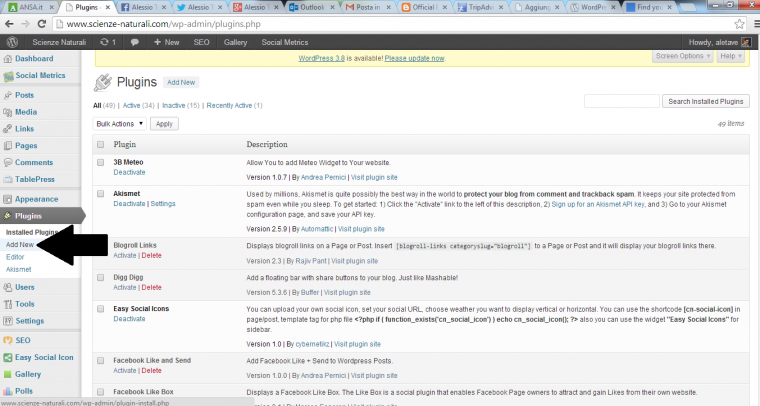Click the plugin search input field

pos(622,101)
